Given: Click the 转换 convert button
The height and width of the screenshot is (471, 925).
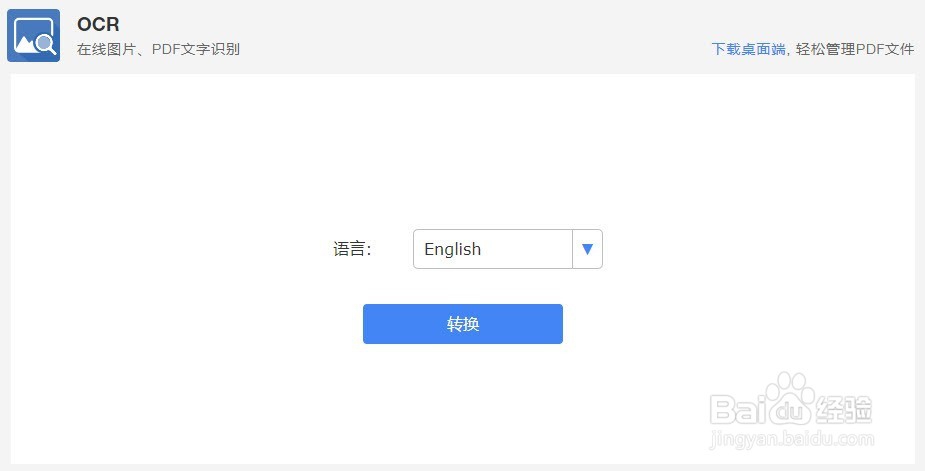Looking at the screenshot, I should tap(462, 324).
